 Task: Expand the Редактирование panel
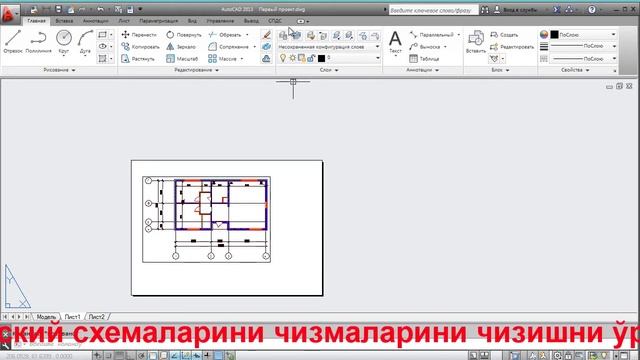(x=197, y=70)
